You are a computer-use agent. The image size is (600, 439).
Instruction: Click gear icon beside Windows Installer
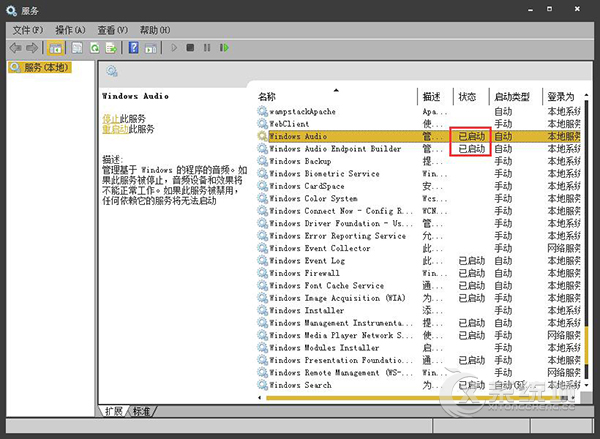[262, 310]
